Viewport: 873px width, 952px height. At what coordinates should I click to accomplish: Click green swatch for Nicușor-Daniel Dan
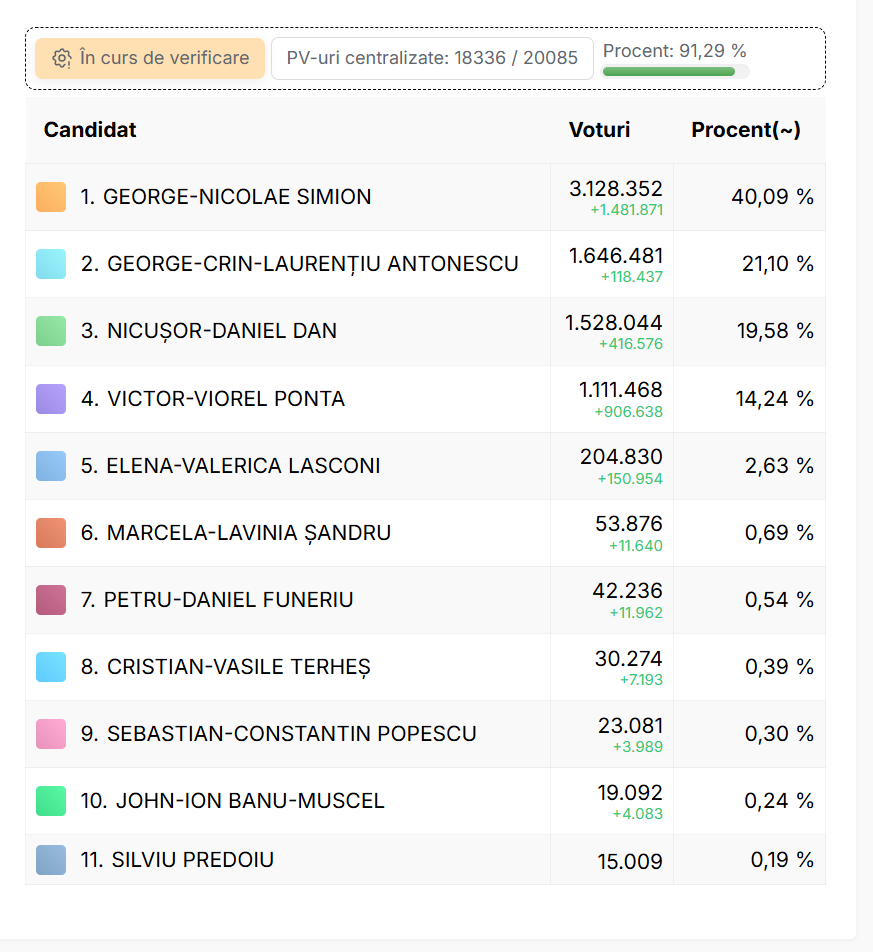pos(51,331)
